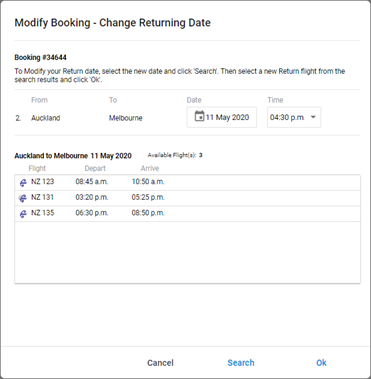Choose flight NZ 131 departing 03:20 p.m.
The width and height of the screenshot is (371, 379).
pyautogui.click(x=187, y=198)
